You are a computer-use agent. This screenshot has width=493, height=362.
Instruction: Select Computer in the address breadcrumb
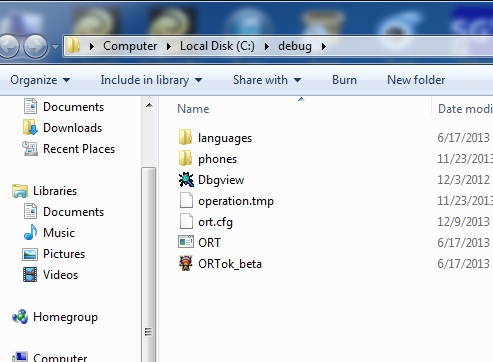point(130,46)
